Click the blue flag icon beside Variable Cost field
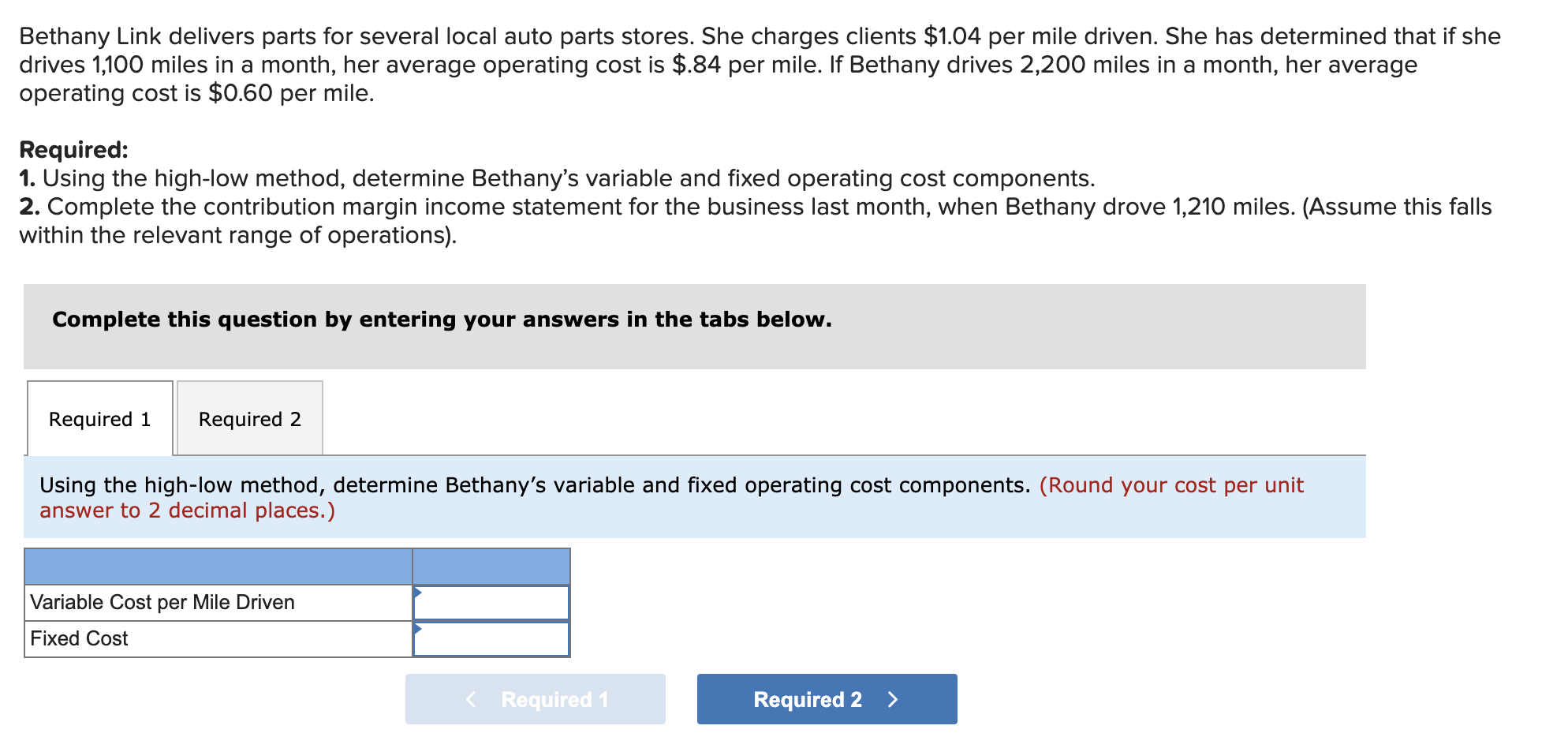The image size is (1568, 748). click(x=419, y=592)
